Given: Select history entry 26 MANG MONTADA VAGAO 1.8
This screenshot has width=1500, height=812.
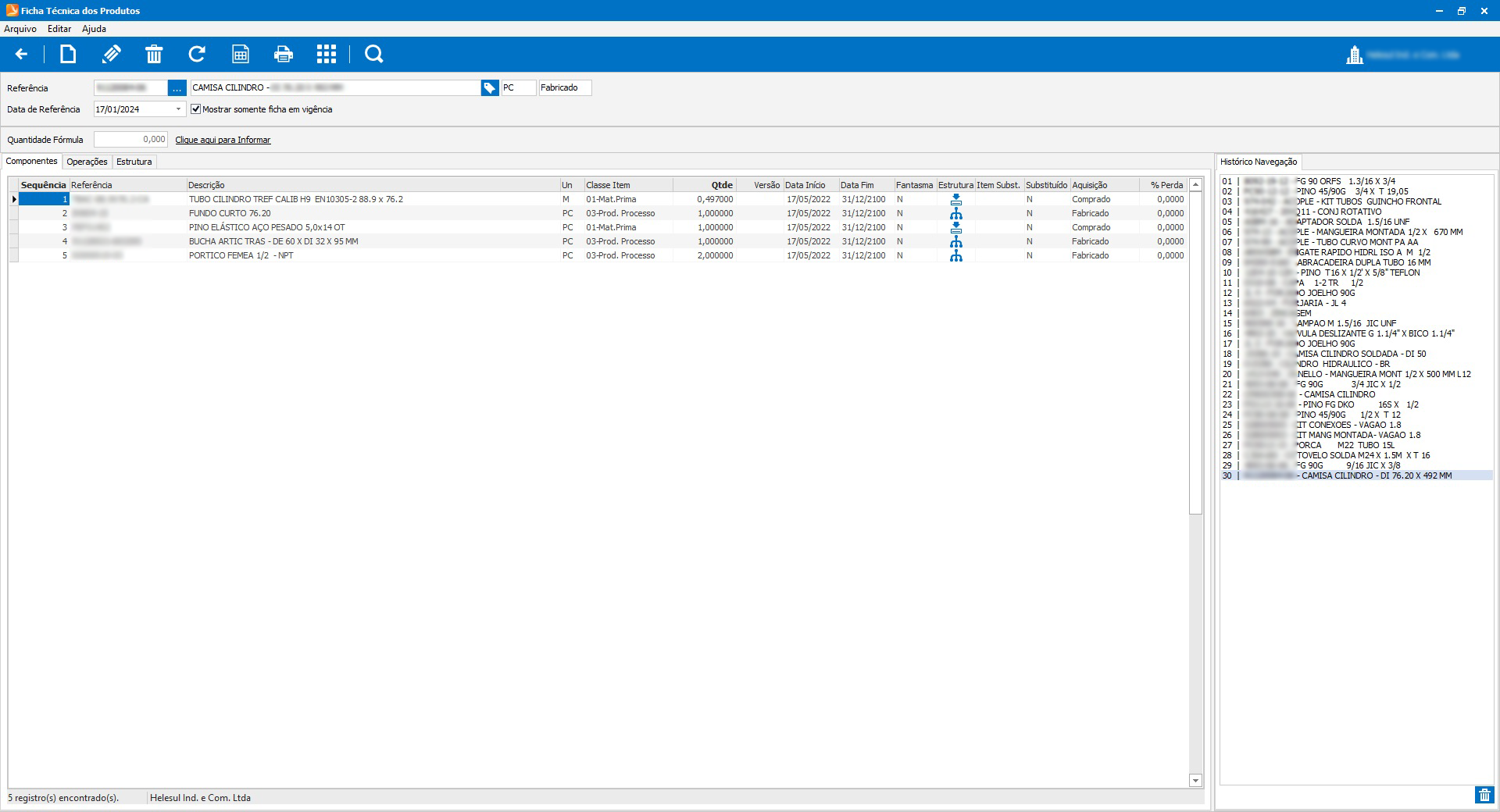Looking at the screenshot, I should (1356, 435).
